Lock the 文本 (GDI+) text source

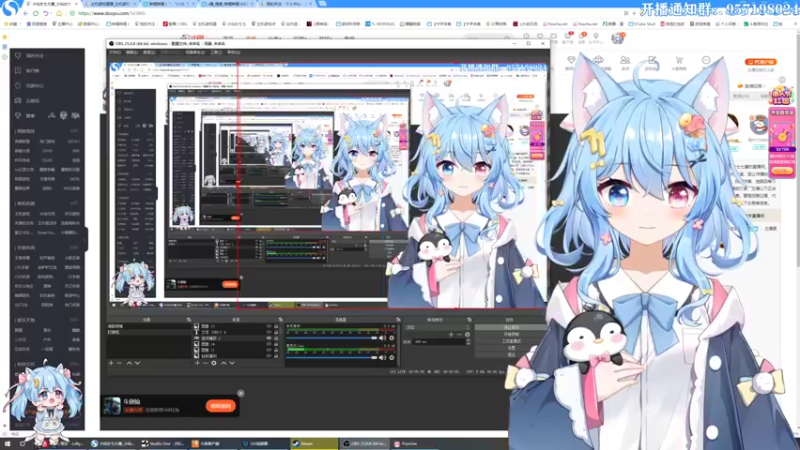coord(276,332)
